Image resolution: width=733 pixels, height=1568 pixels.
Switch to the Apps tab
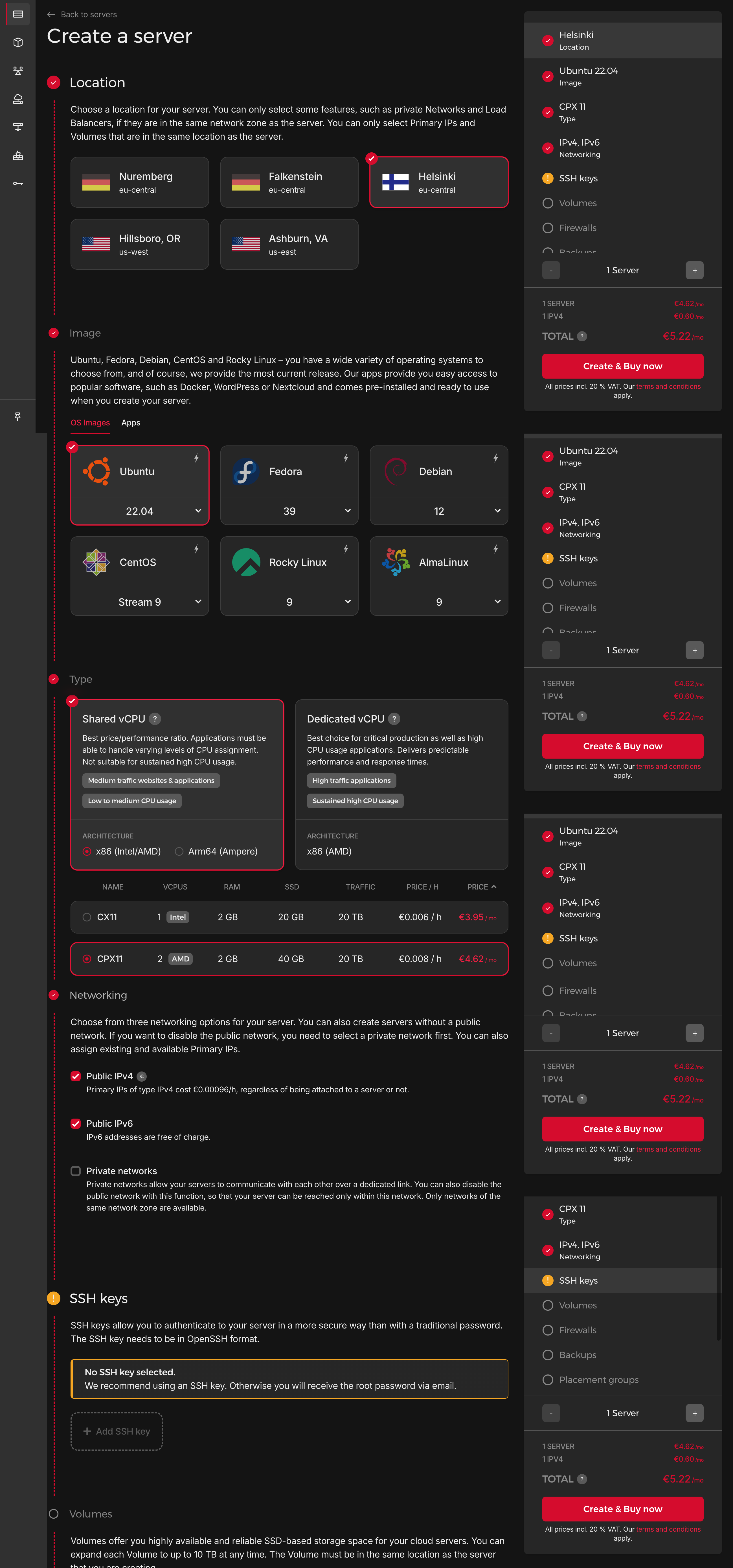[130, 422]
